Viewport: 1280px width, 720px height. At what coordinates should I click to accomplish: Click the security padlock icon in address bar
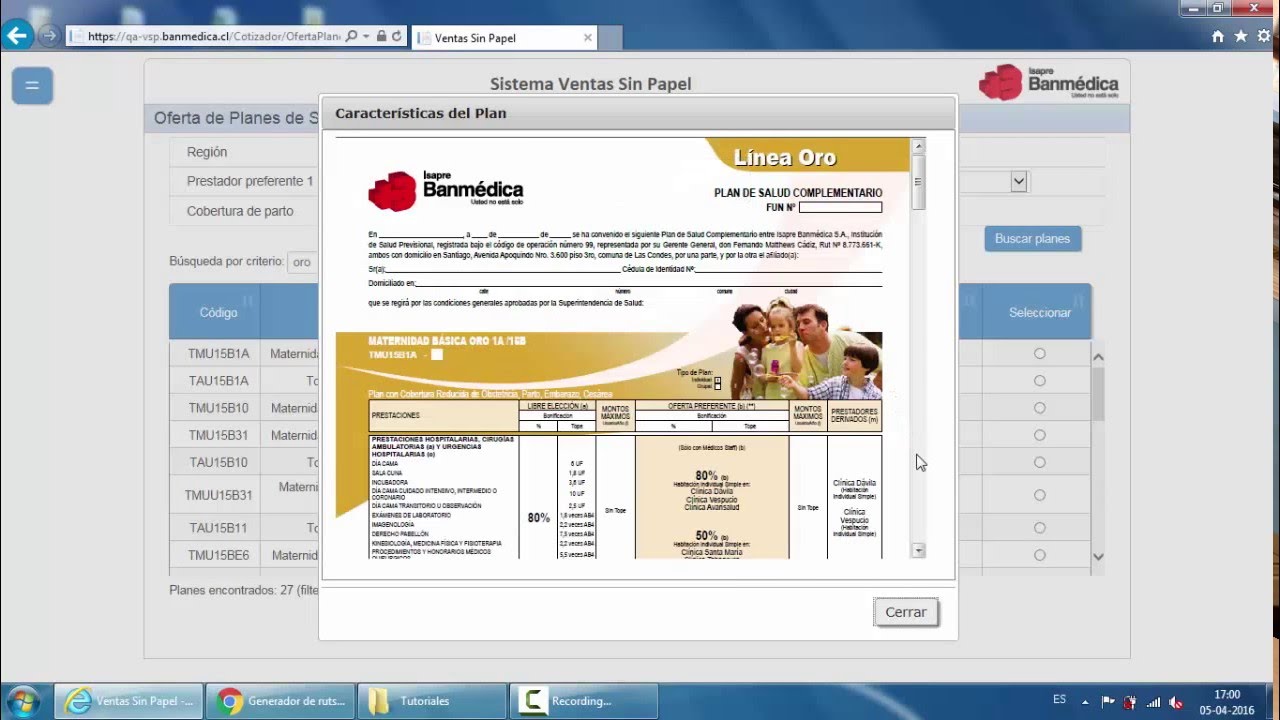pos(381,37)
